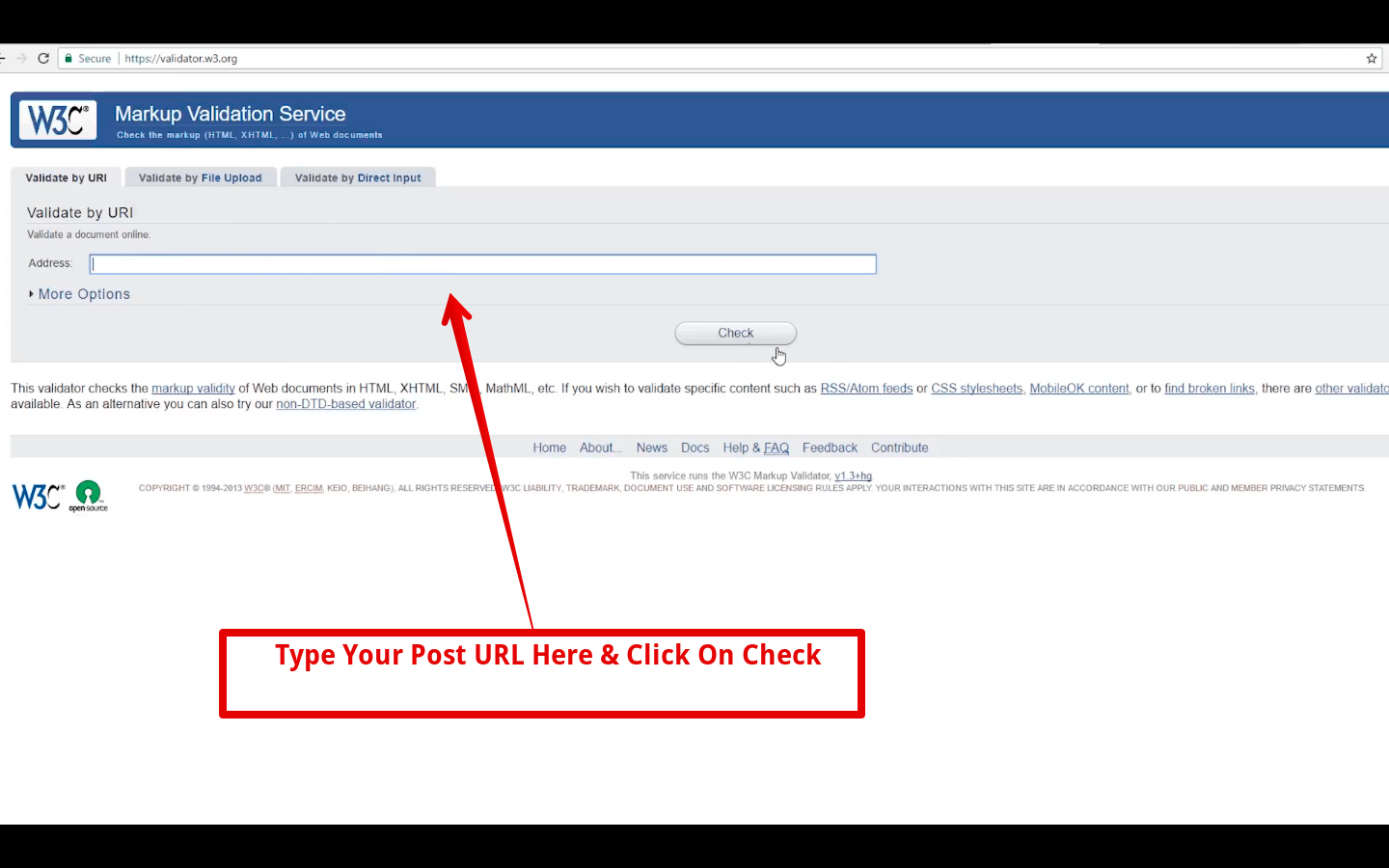The height and width of the screenshot is (868, 1389).
Task: Click the browser forward arrow
Action: point(21,59)
